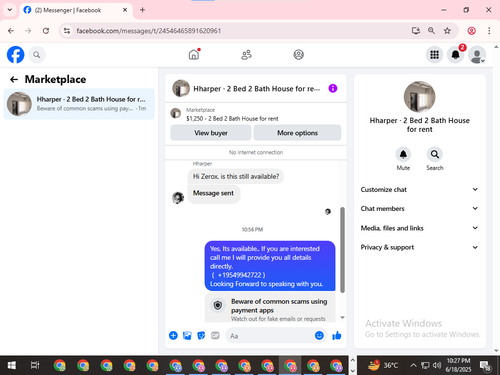500x375 pixels.
Task: Show hidden system tray icons chevron
Action: click(413, 365)
